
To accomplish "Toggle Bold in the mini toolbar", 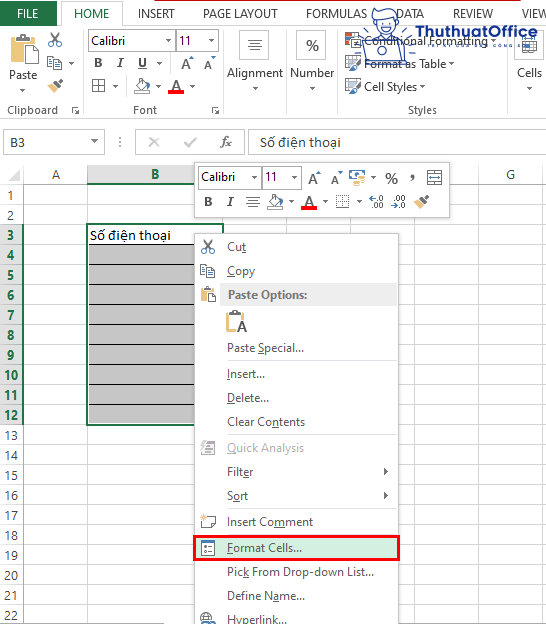I will pos(208,202).
